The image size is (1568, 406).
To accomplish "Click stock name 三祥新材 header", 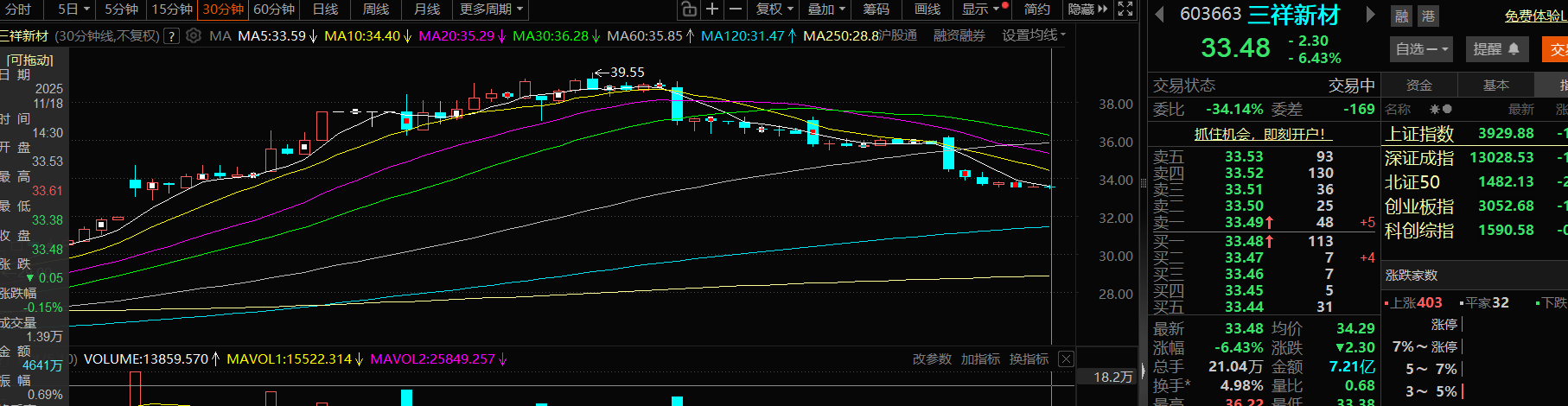I will [1294, 15].
